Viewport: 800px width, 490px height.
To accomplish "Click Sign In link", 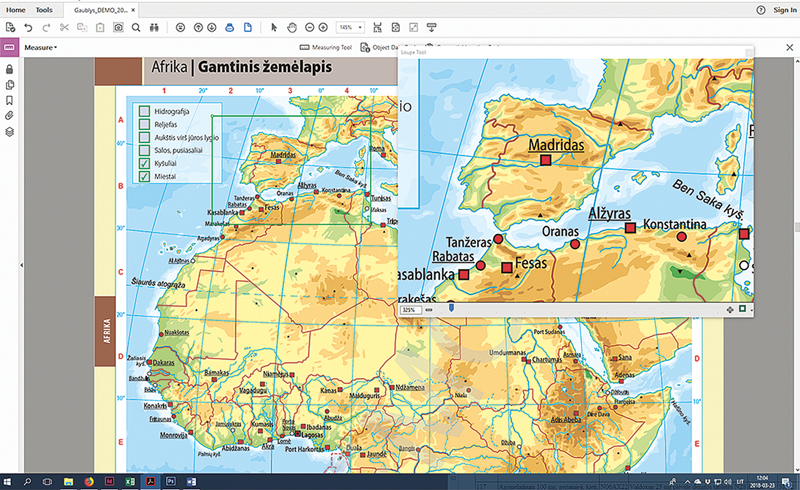I will [x=784, y=10].
